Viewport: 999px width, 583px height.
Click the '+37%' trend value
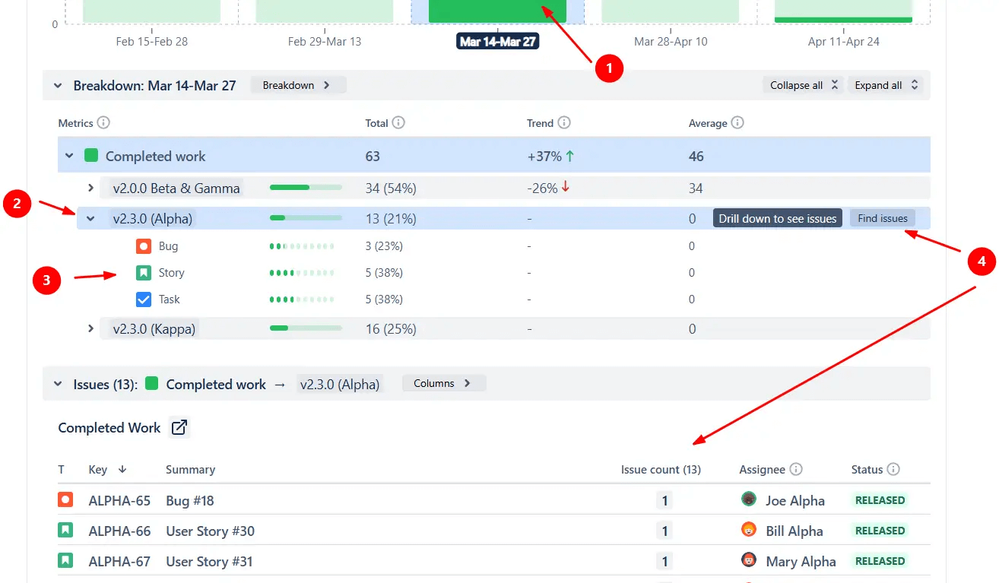(x=544, y=156)
